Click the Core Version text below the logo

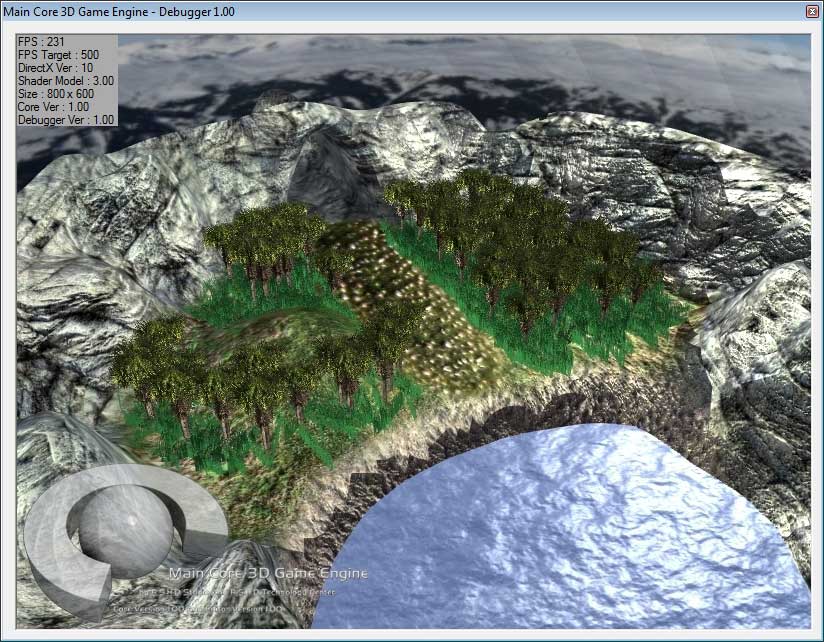[200, 607]
